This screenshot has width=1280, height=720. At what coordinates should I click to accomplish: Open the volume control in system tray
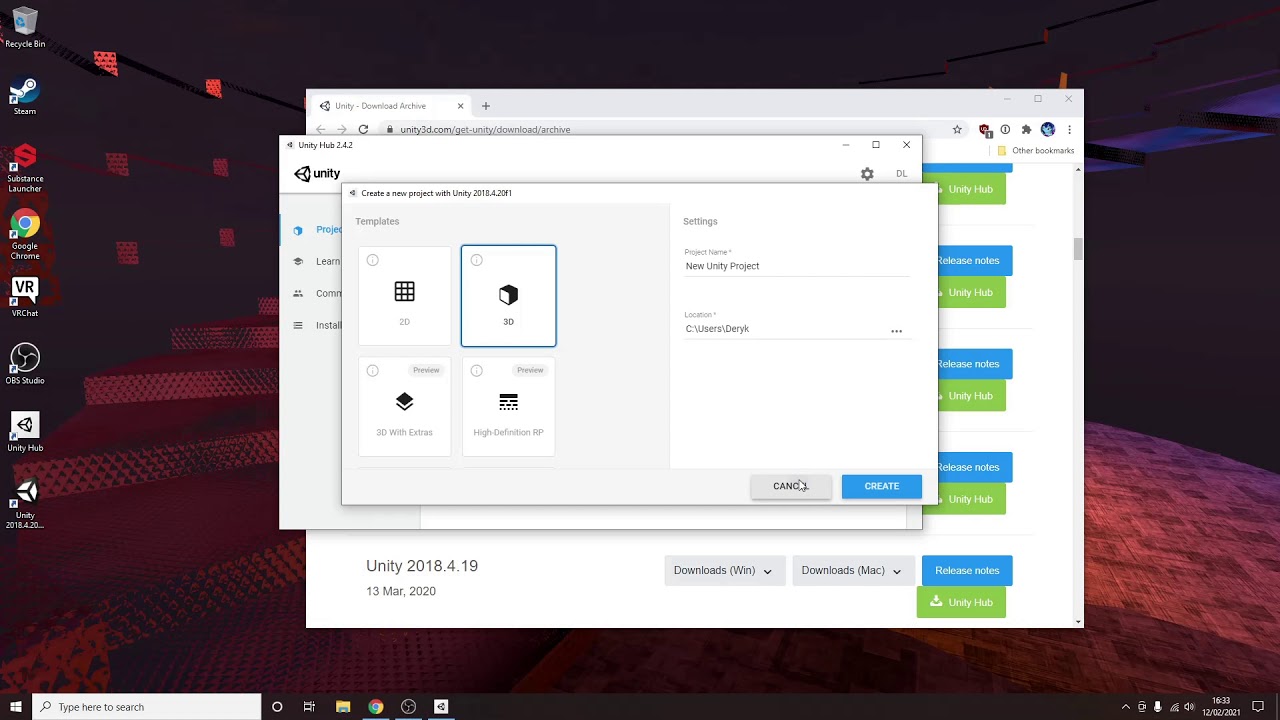click(1190, 707)
